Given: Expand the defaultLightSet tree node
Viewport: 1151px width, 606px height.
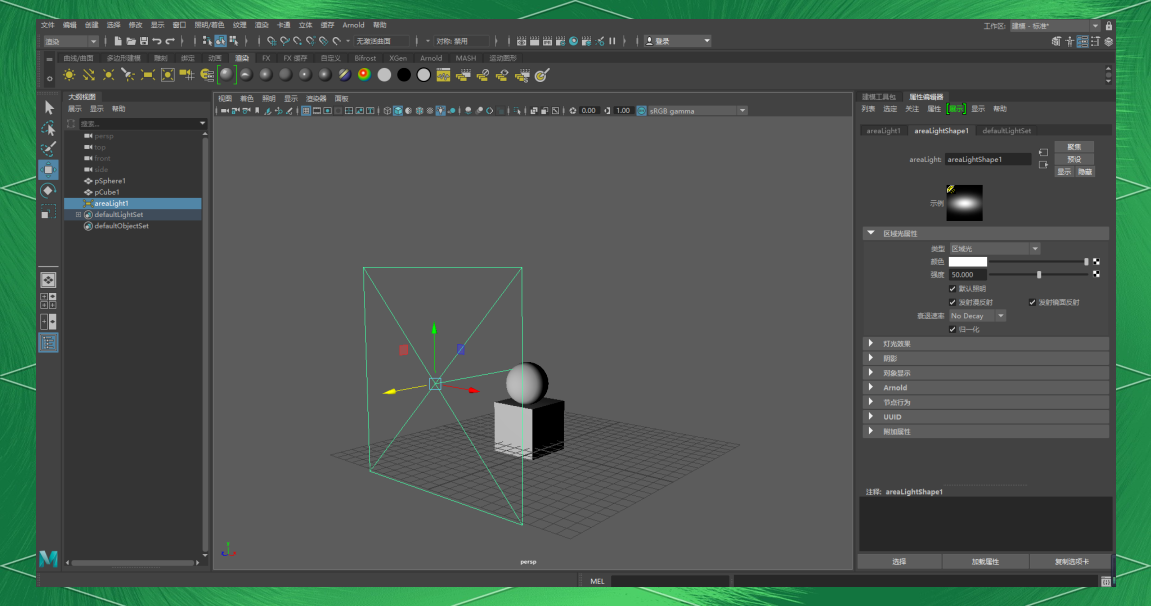Looking at the screenshot, I should [79, 215].
